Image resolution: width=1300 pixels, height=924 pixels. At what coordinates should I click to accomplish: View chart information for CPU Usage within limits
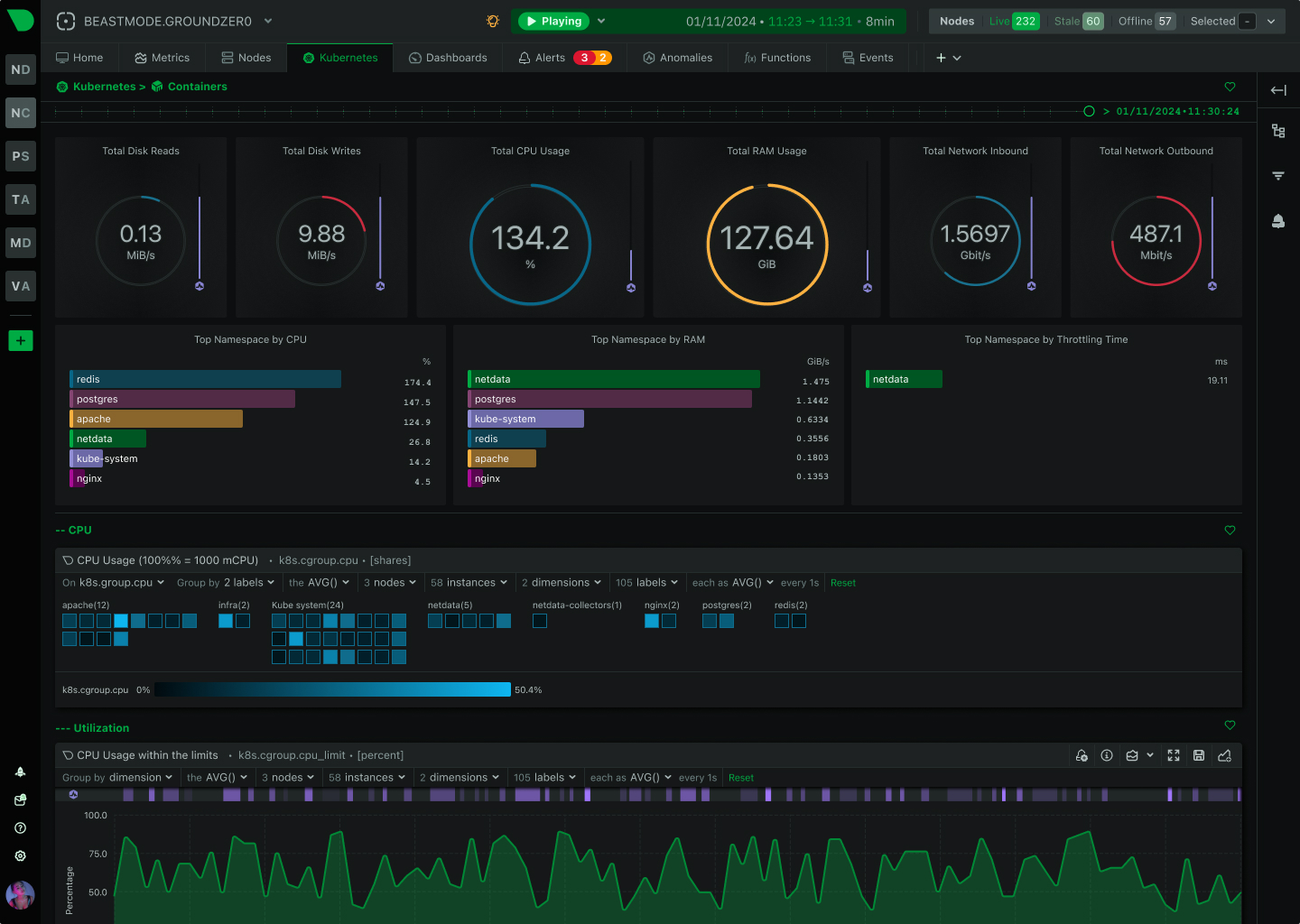tap(1107, 755)
